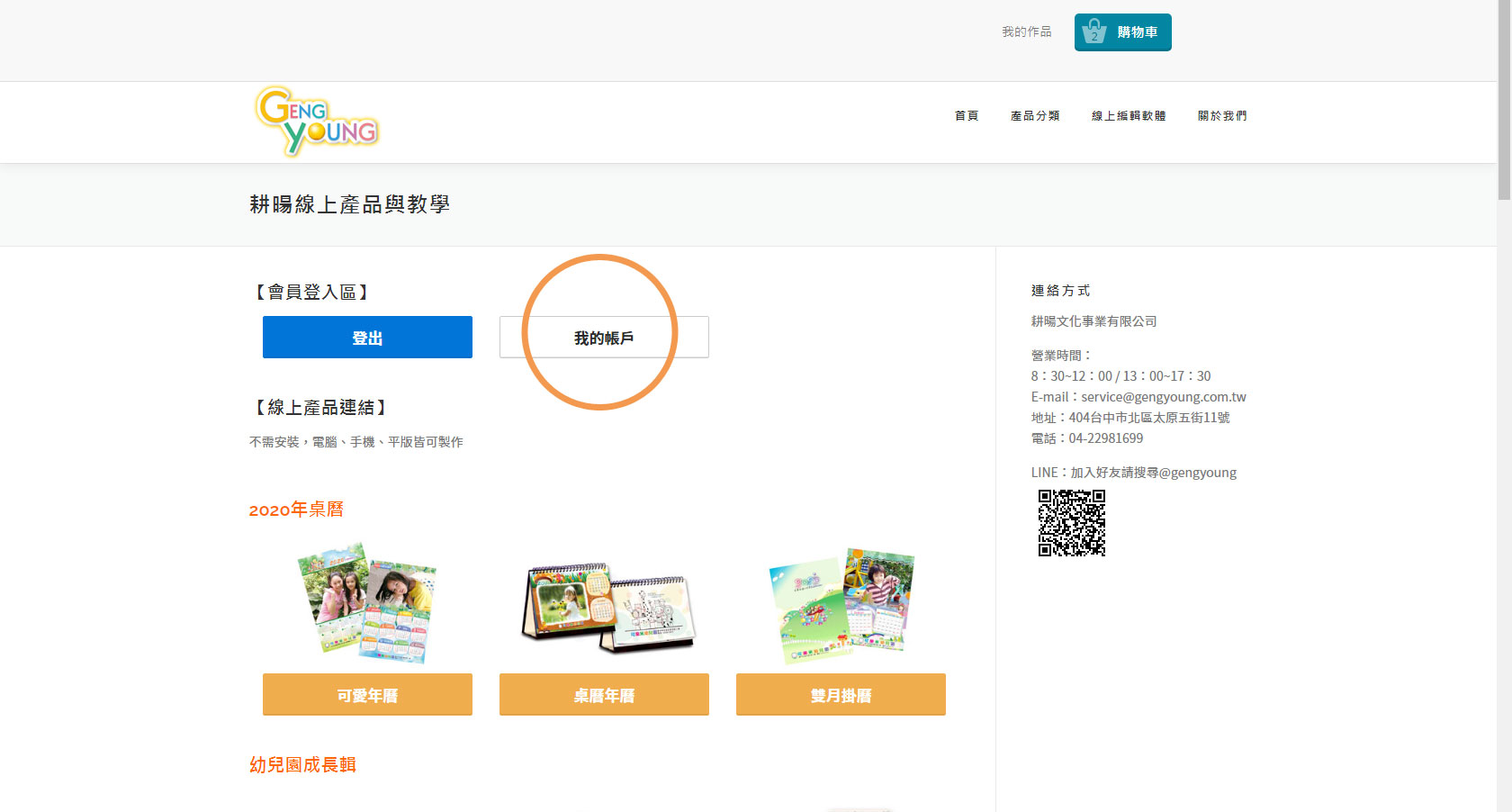The width and height of the screenshot is (1512, 812).
Task: Click the 幼兒園成長輯 heading
Action: tap(302, 764)
